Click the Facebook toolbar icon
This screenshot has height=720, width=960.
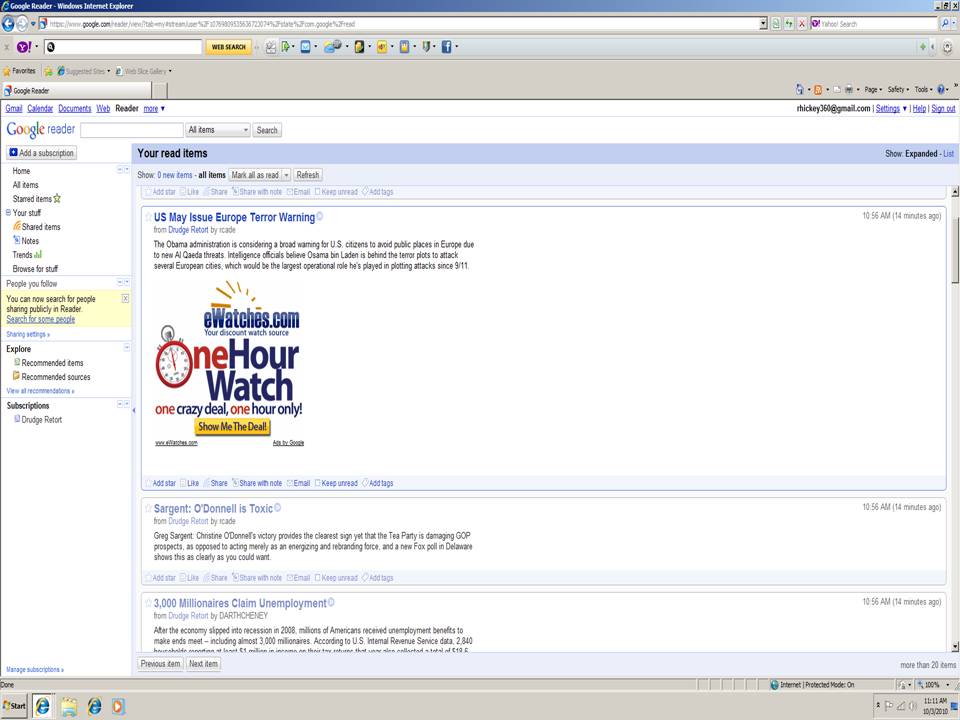[446, 47]
